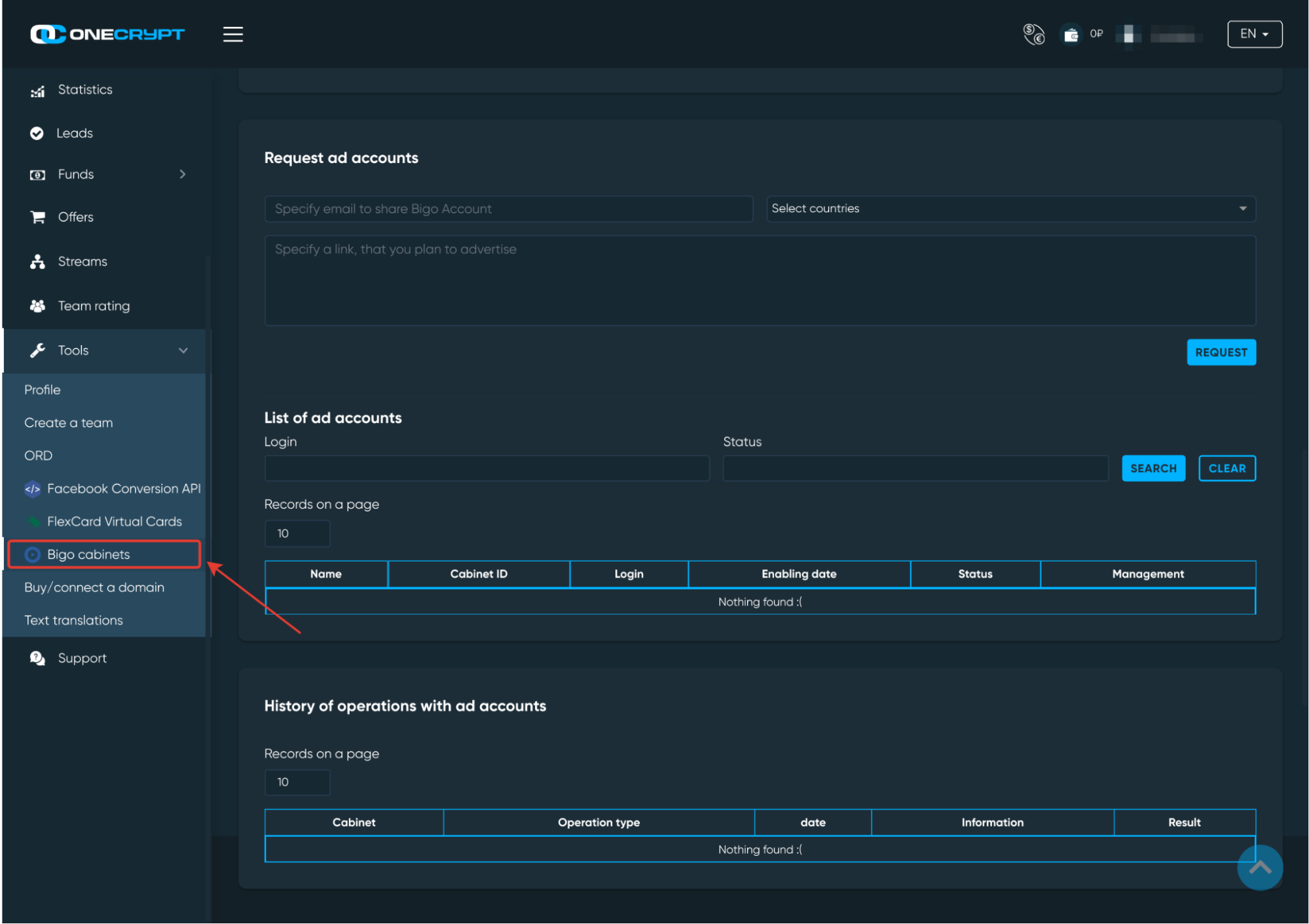Click the Information column header
This screenshot has height=924, width=1309.
point(992,822)
